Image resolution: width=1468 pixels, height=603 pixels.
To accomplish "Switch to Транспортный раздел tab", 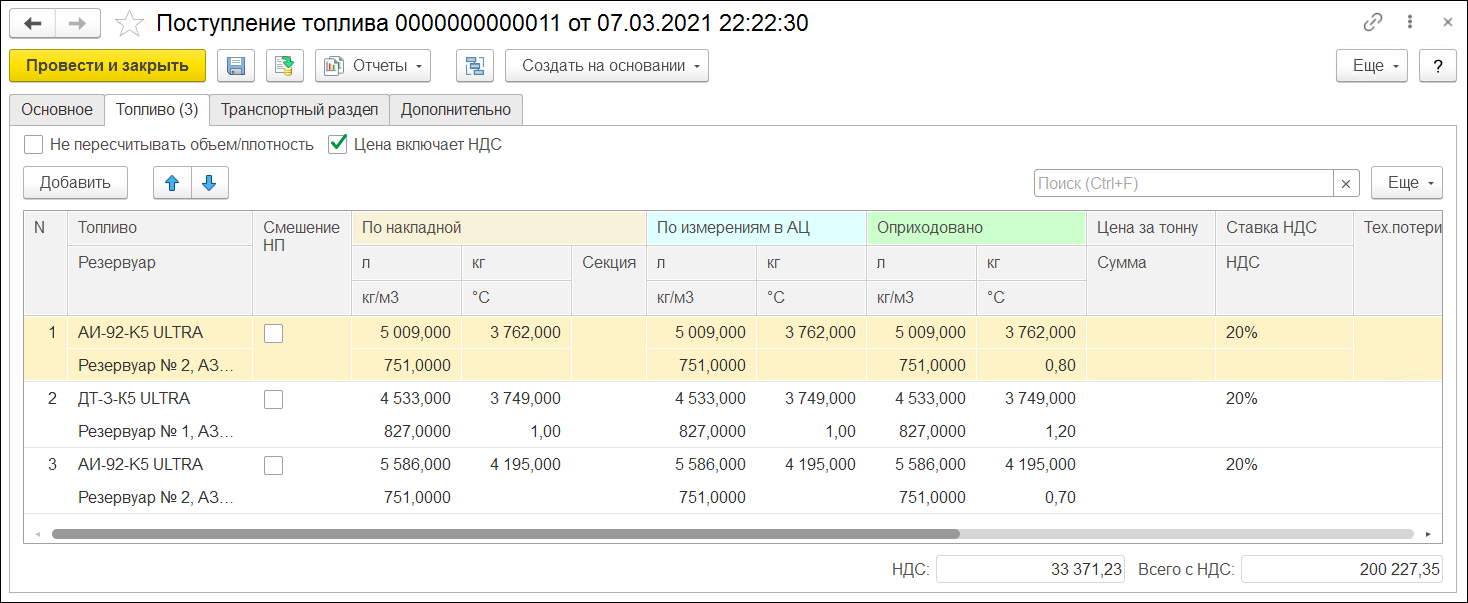I will (299, 110).
